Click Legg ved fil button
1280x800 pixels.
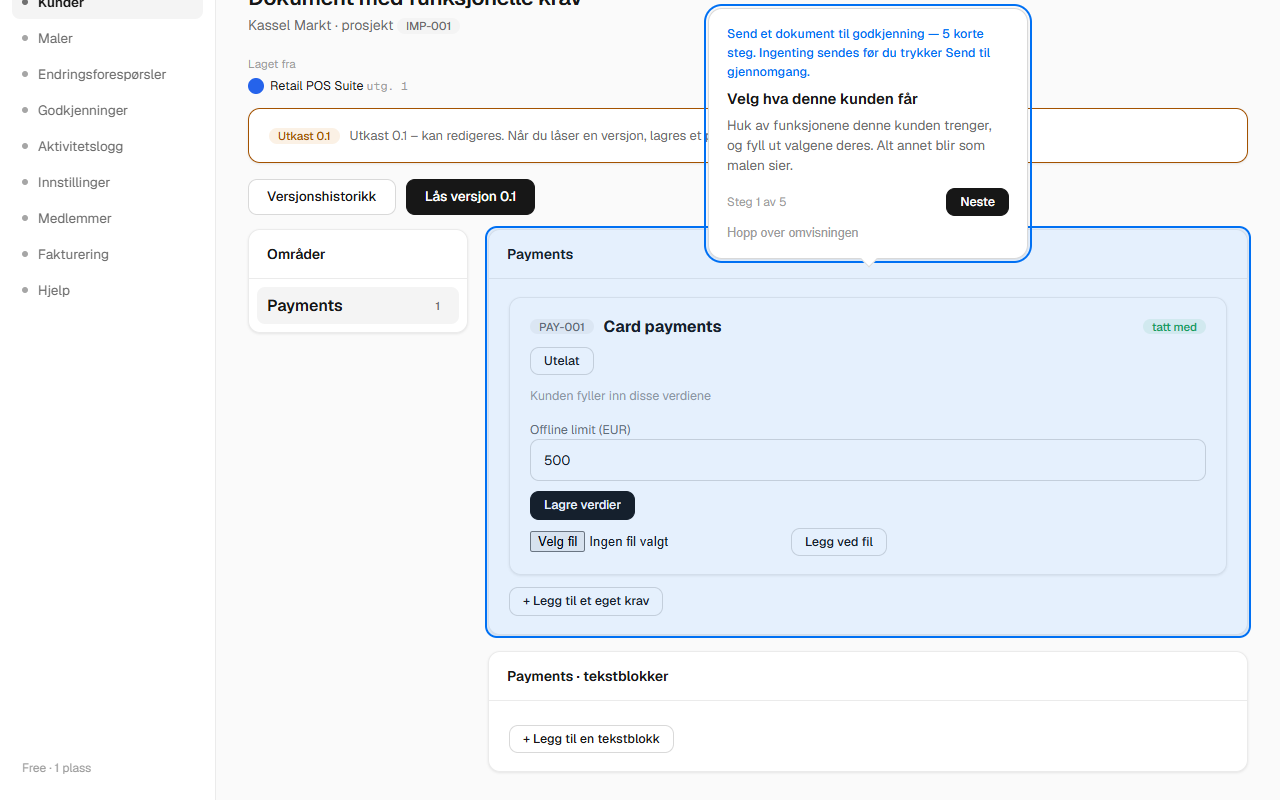click(x=839, y=542)
